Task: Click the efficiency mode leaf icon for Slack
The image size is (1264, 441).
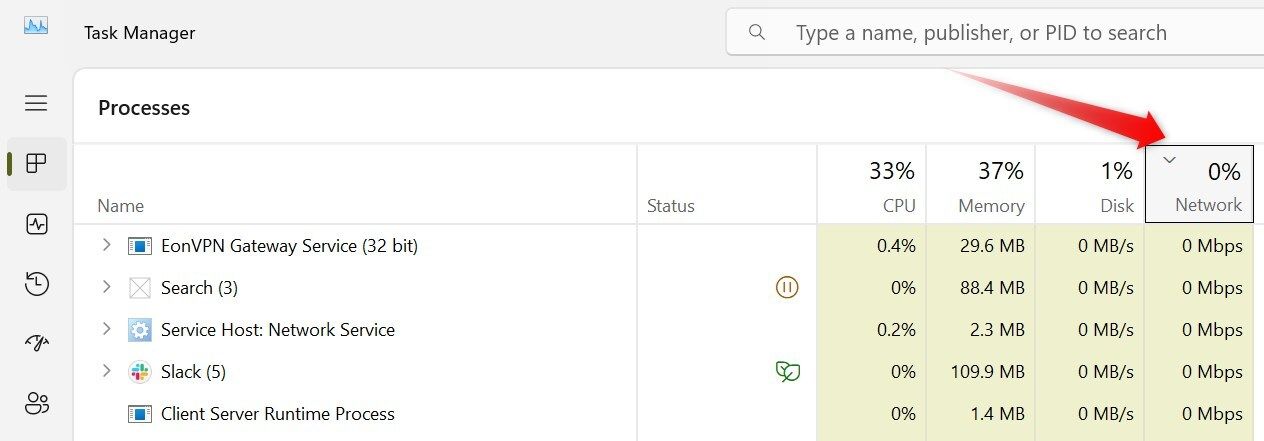Action: point(788,372)
